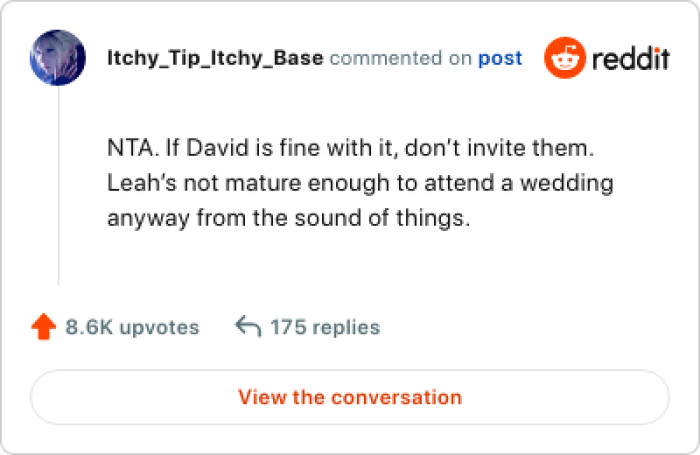Follow the blue "post" link

tap(500, 58)
